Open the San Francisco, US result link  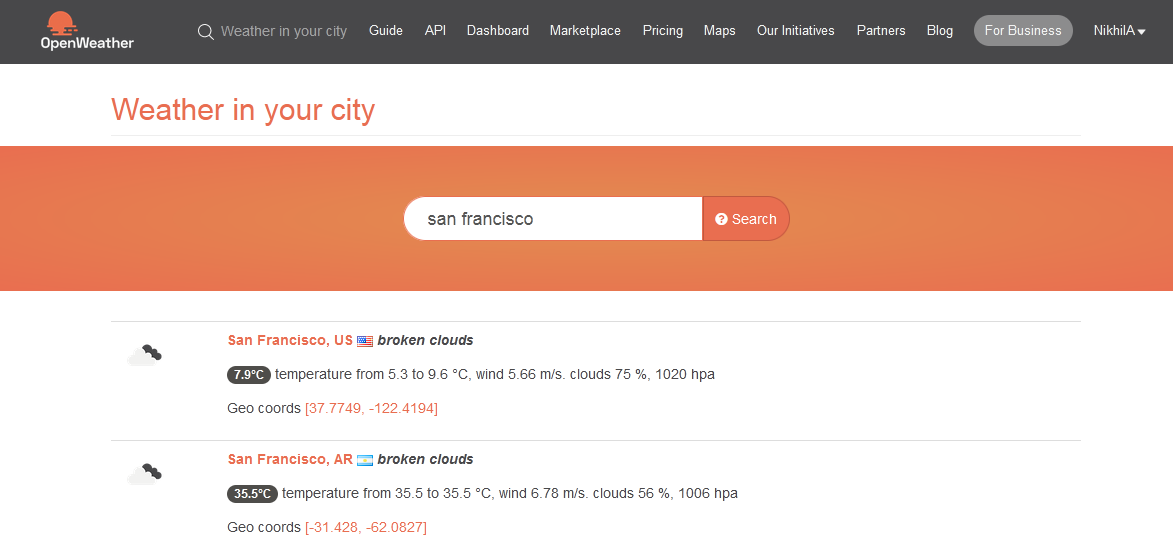click(290, 340)
